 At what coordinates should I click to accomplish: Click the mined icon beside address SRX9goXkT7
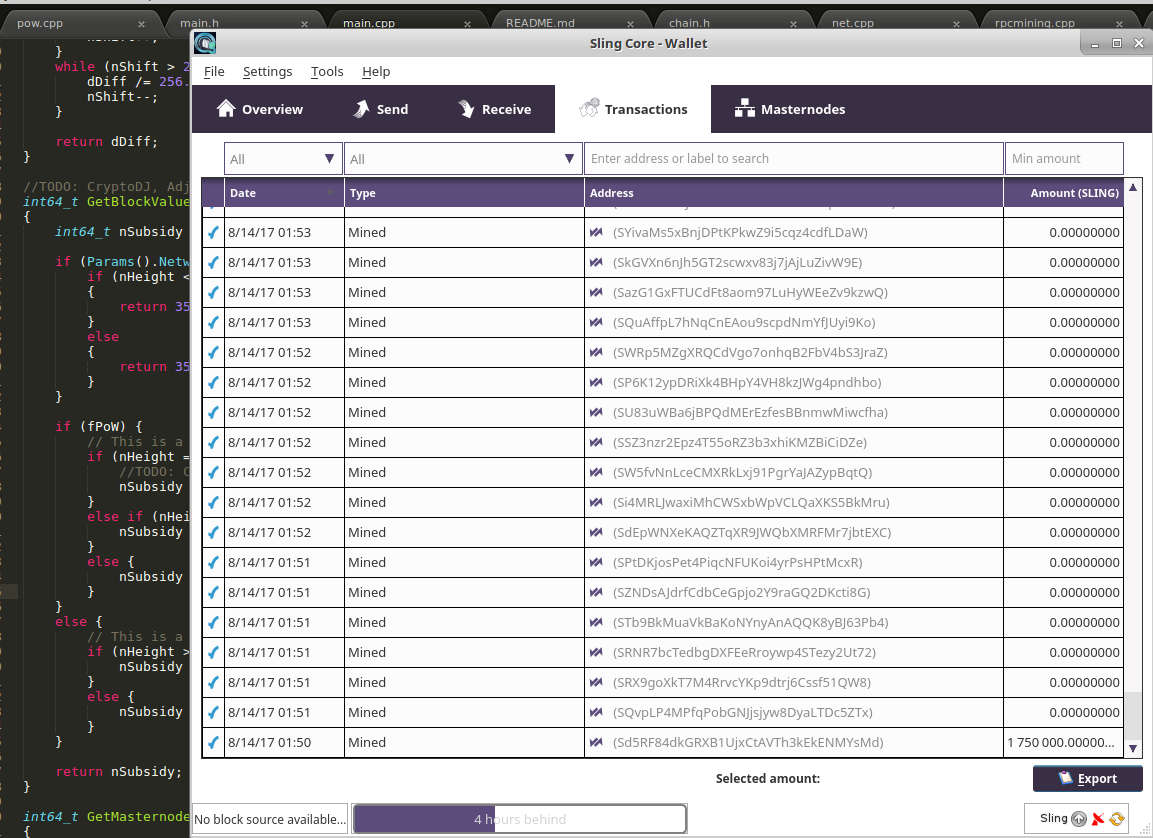[x=596, y=683]
